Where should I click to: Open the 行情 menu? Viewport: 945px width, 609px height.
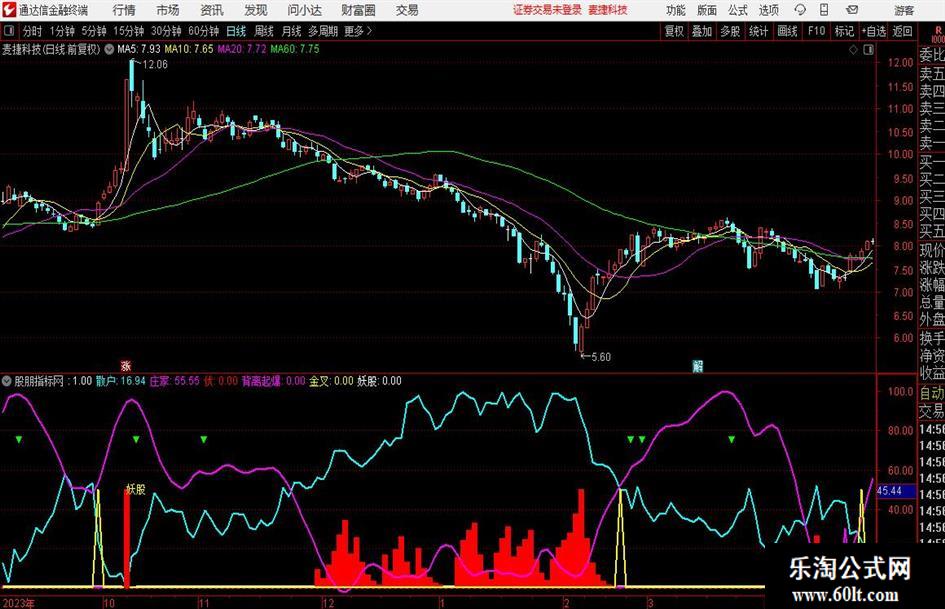[x=124, y=10]
